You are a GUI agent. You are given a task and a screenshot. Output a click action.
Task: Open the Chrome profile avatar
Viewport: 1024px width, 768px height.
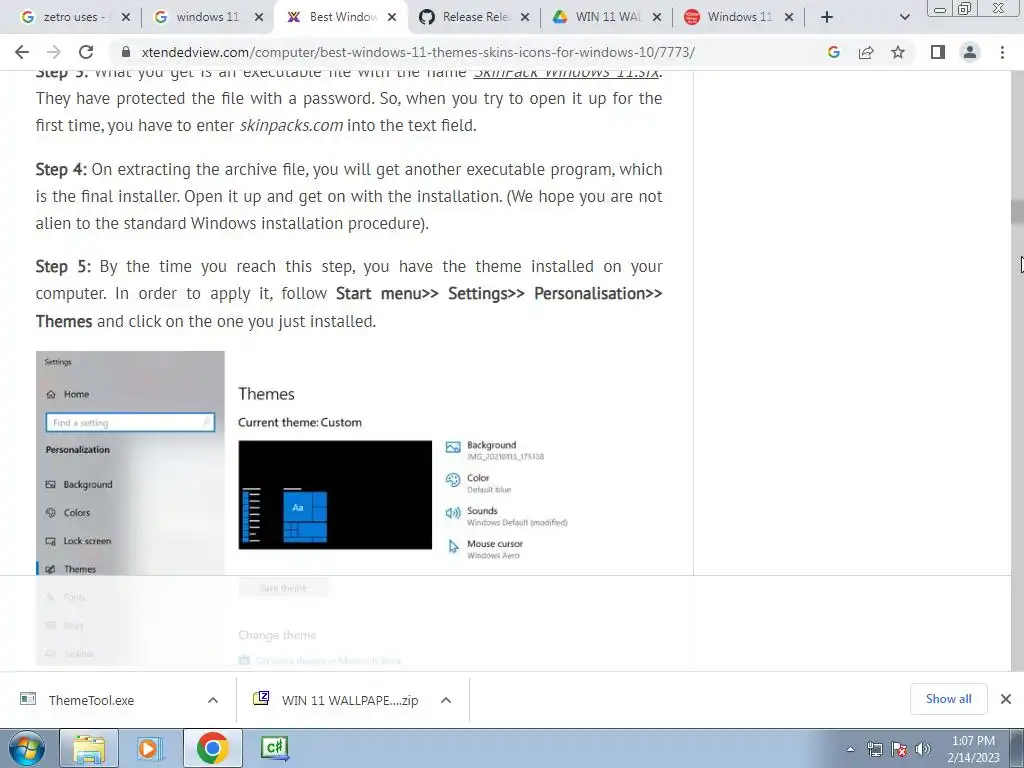(x=970, y=52)
